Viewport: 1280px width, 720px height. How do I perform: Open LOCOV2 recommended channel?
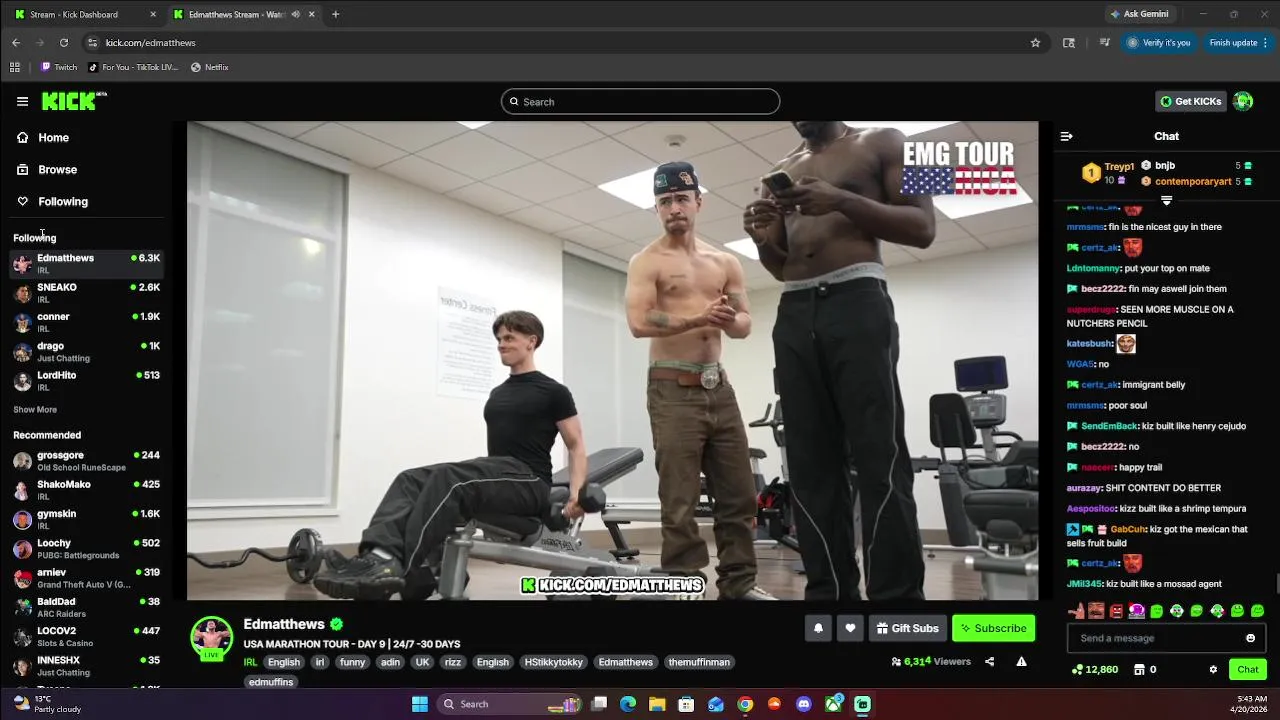[86, 636]
